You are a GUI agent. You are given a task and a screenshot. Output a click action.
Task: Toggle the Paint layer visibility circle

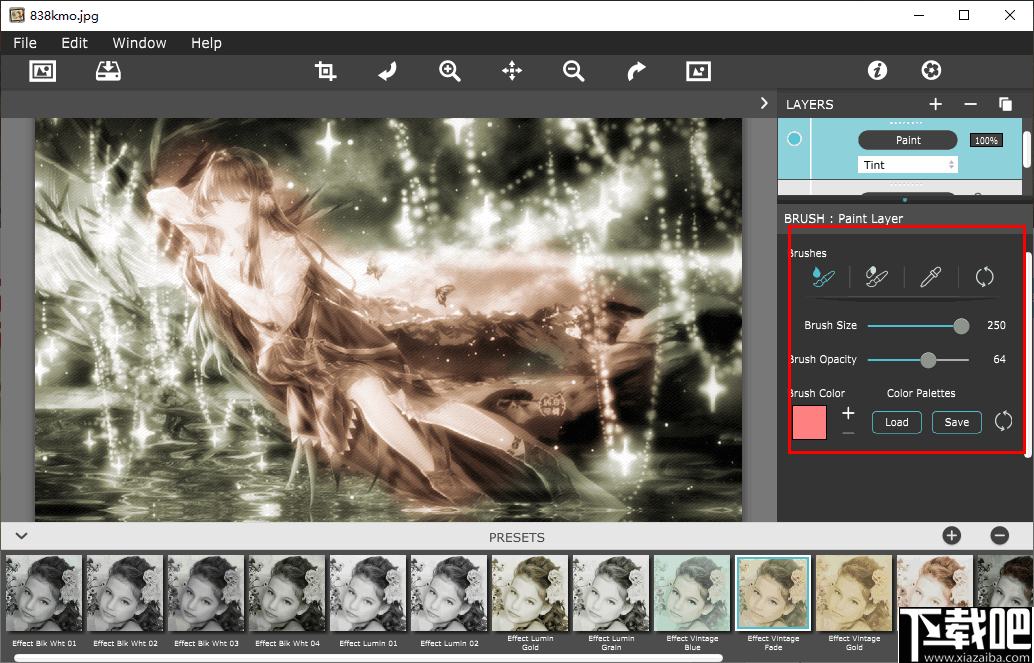pyautogui.click(x=795, y=139)
